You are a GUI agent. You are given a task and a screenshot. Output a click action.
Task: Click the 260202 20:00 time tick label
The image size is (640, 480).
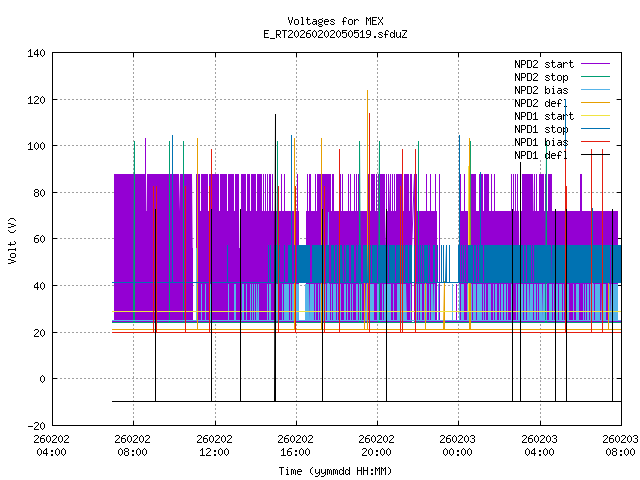point(376,444)
